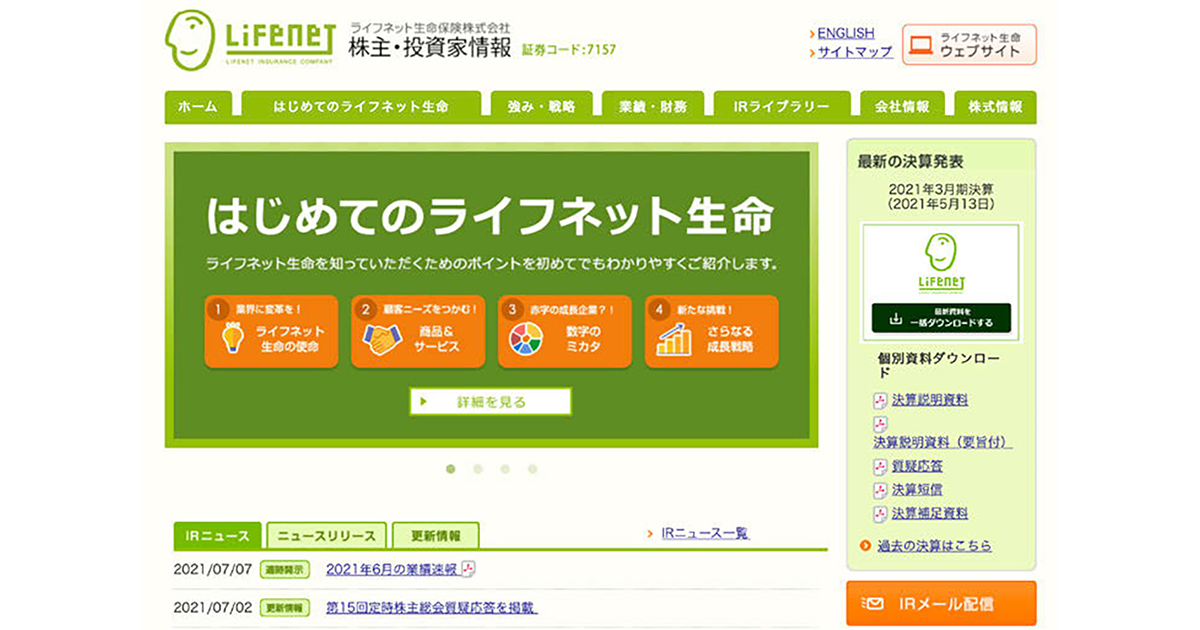
Task: Select the second carousel dot
Action: (478, 468)
